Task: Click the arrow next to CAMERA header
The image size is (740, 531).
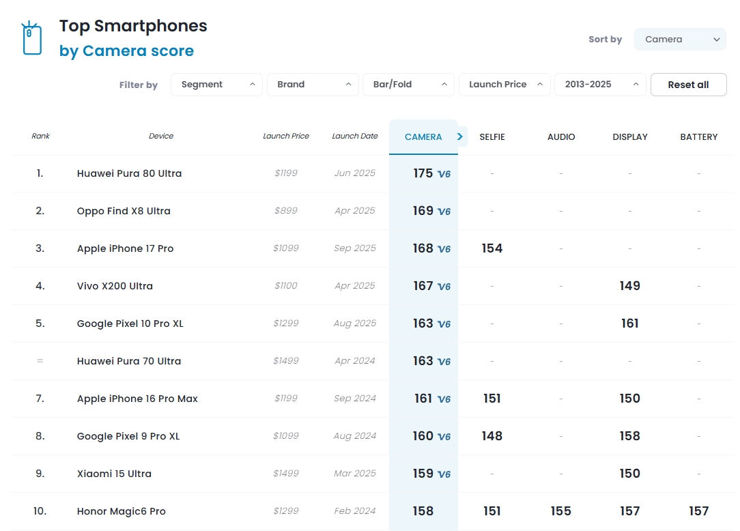Action: click(x=460, y=136)
